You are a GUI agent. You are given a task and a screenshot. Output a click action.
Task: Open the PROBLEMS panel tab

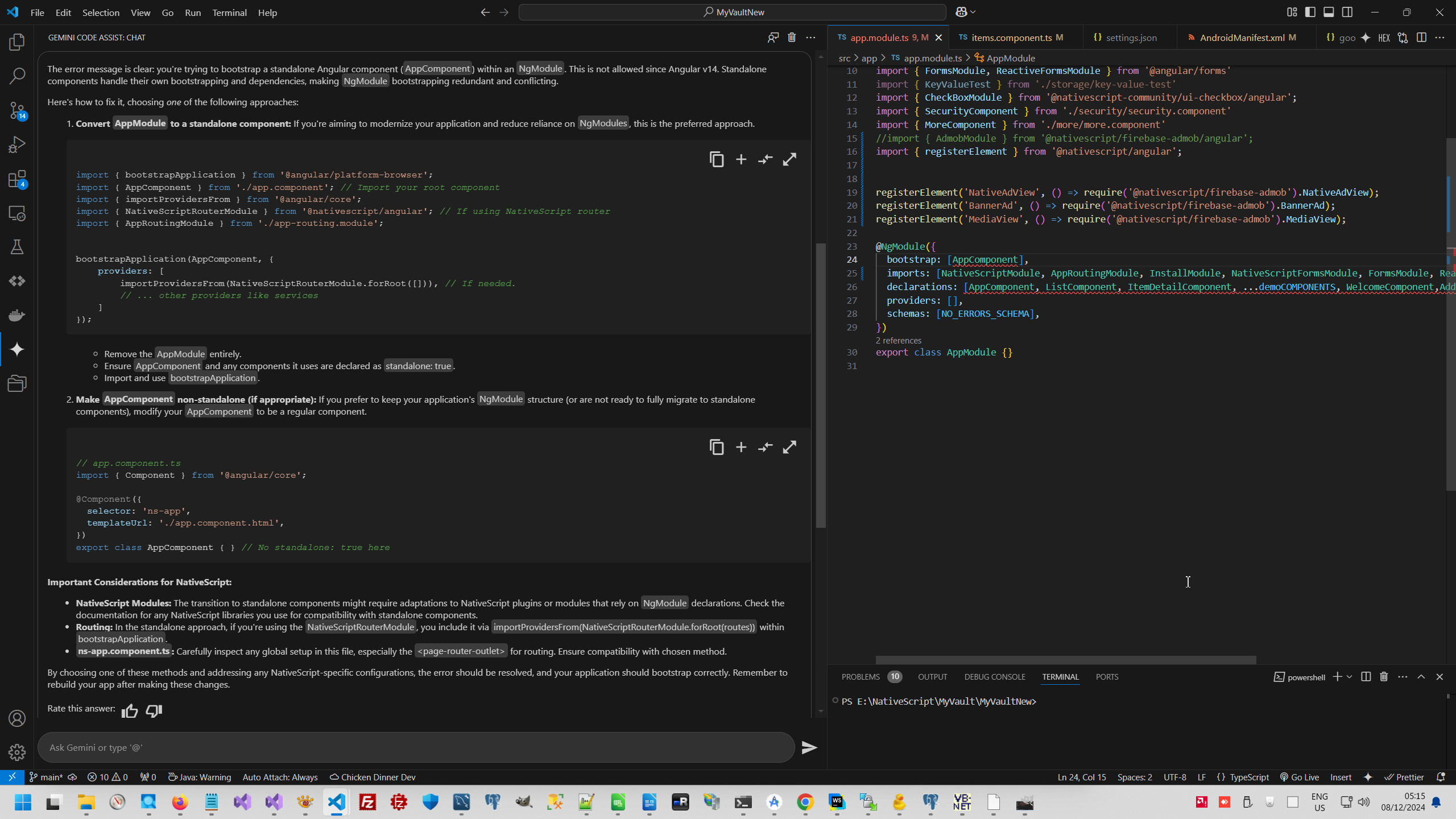point(861,677)
